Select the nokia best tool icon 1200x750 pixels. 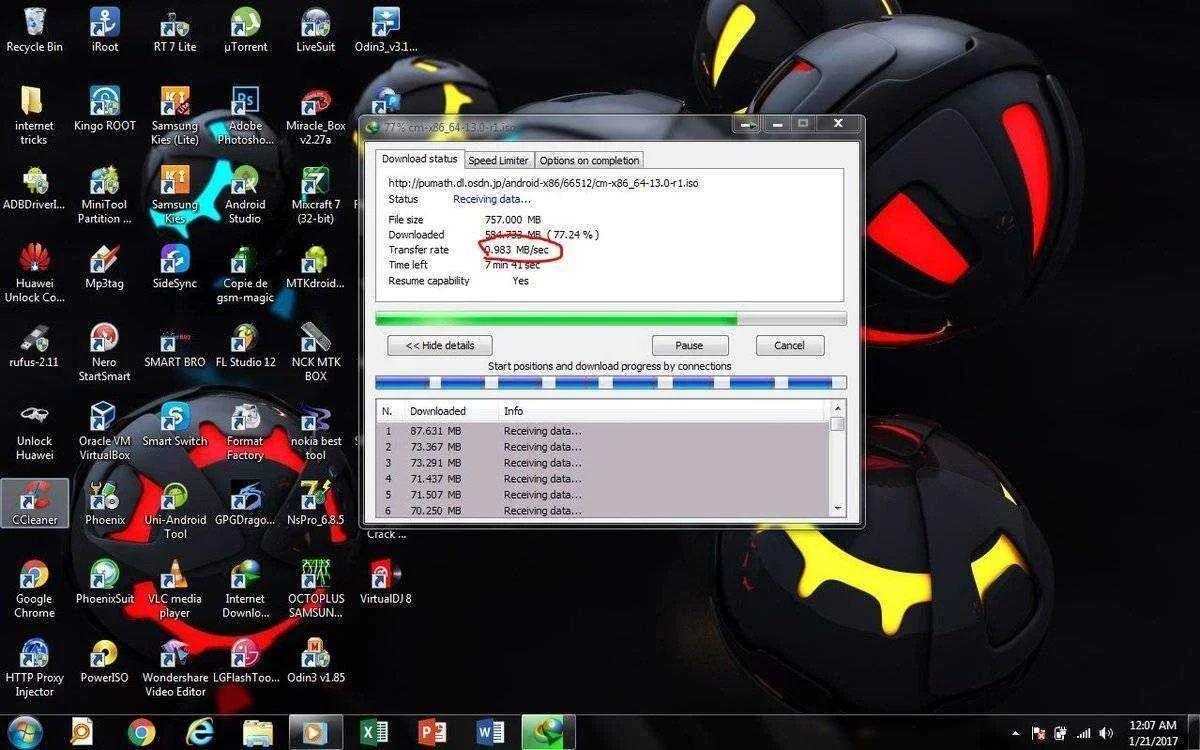tap(316, 430)
